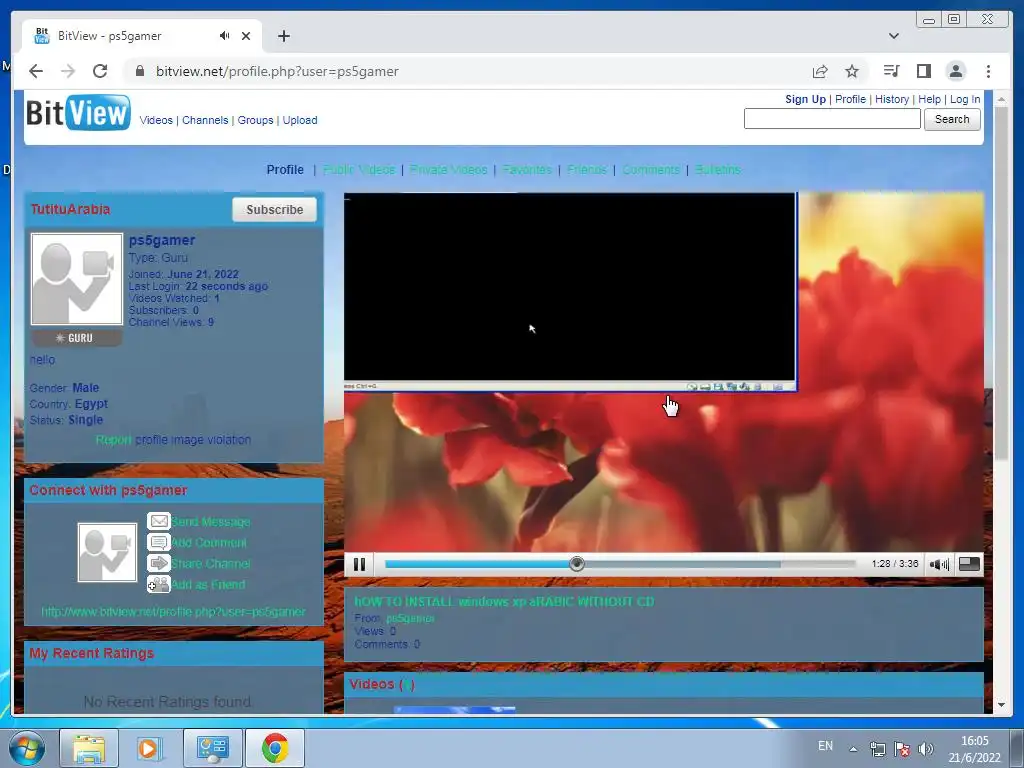The image size is (1024, 768).
Task: Click the Add Comment speech bubble icon
Action: click(159, 542)
